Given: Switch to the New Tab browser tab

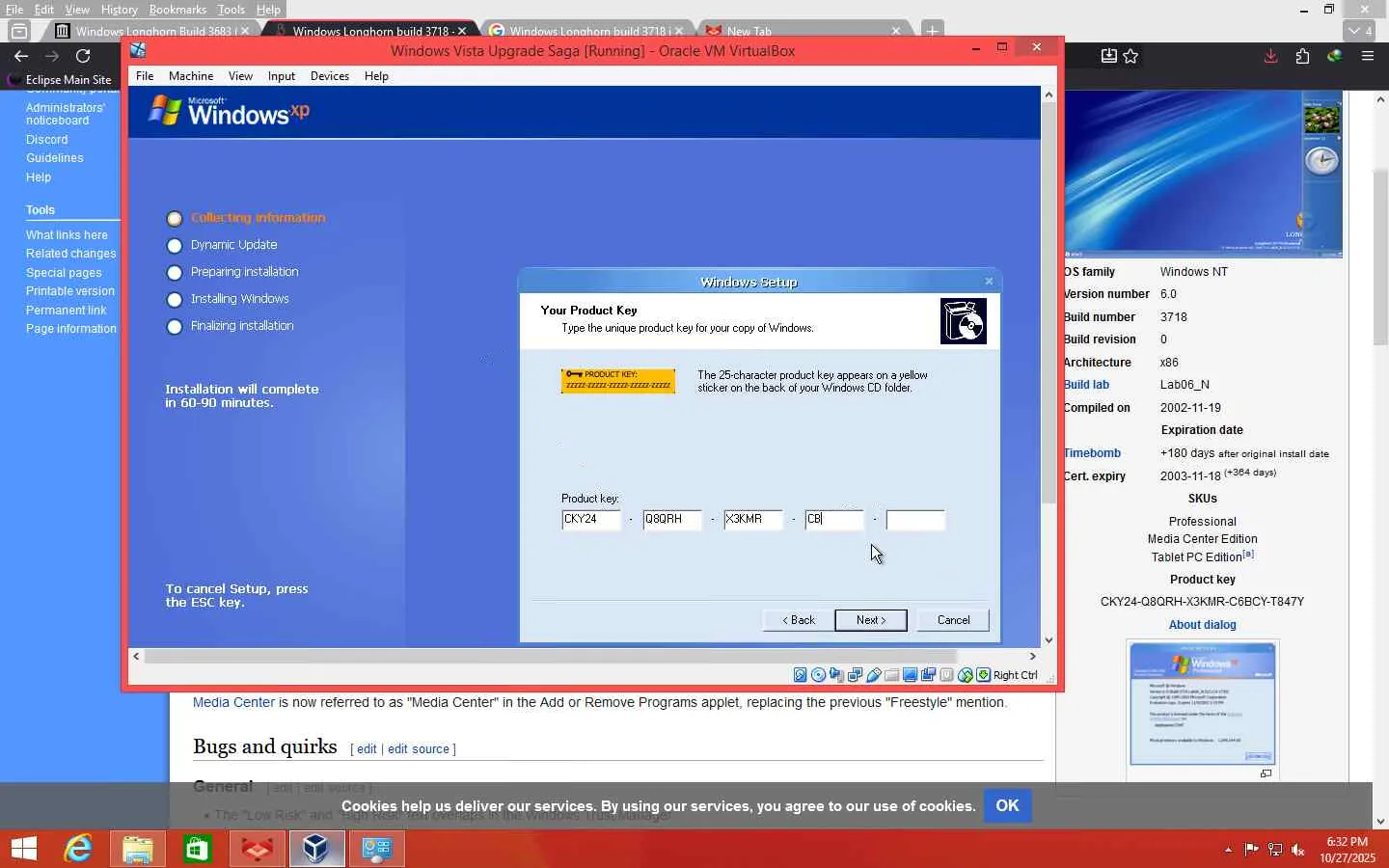Looking at the screenshot, I should click(804, 31).
